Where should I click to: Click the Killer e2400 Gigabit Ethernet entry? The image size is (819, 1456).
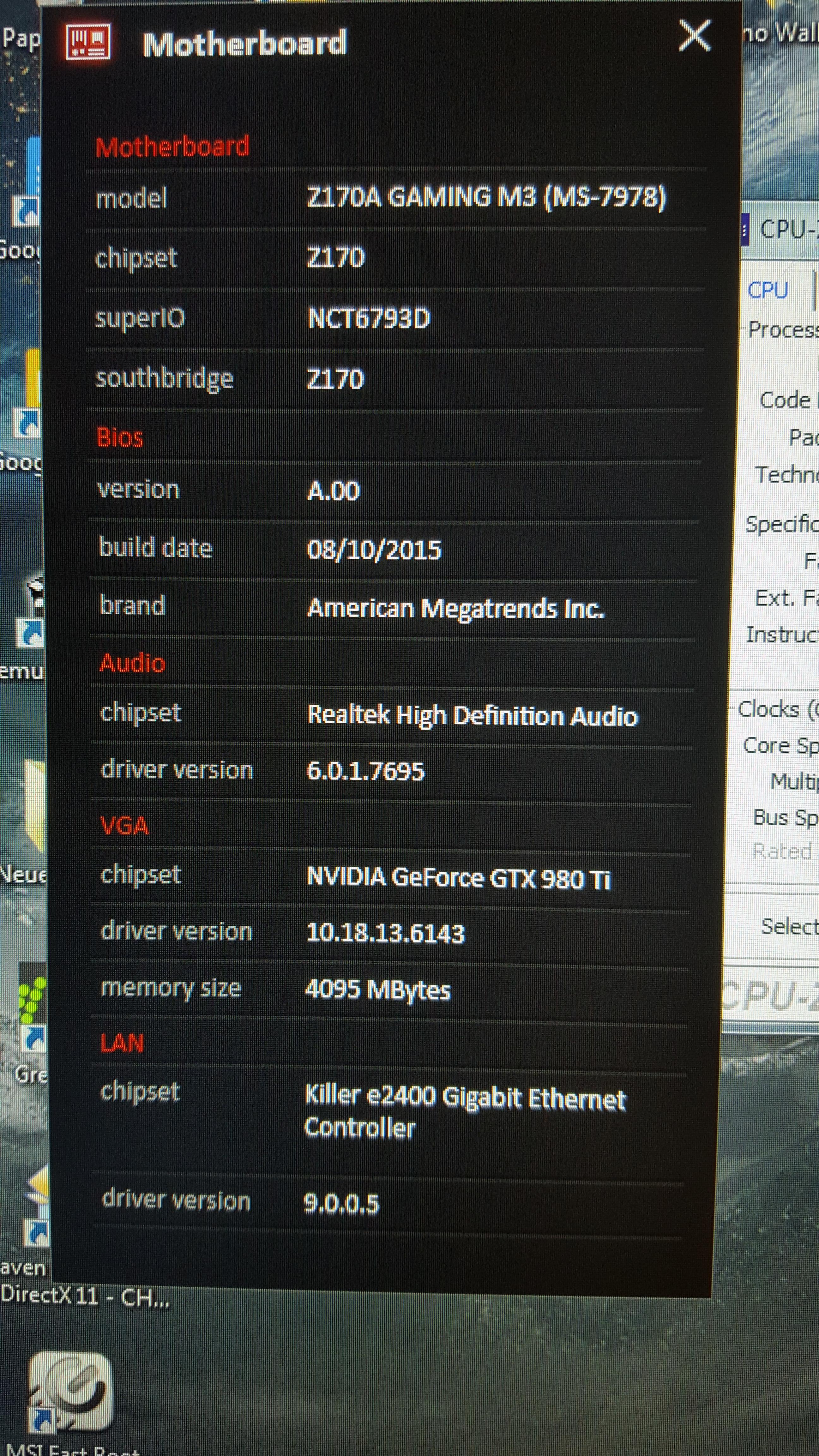[465, 1099]
